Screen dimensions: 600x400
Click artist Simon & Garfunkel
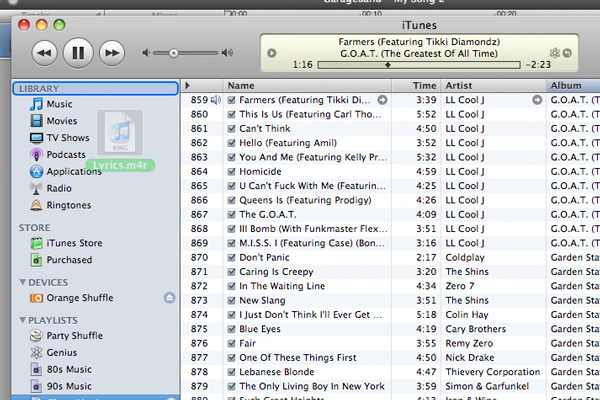pos(487,386)
